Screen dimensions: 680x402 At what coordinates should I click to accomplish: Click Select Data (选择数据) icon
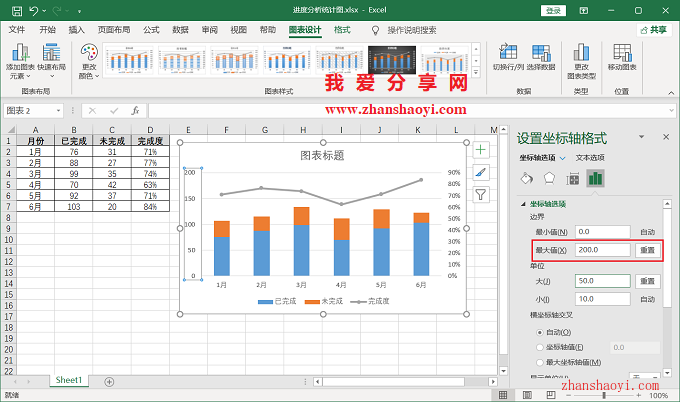[541, 57]
